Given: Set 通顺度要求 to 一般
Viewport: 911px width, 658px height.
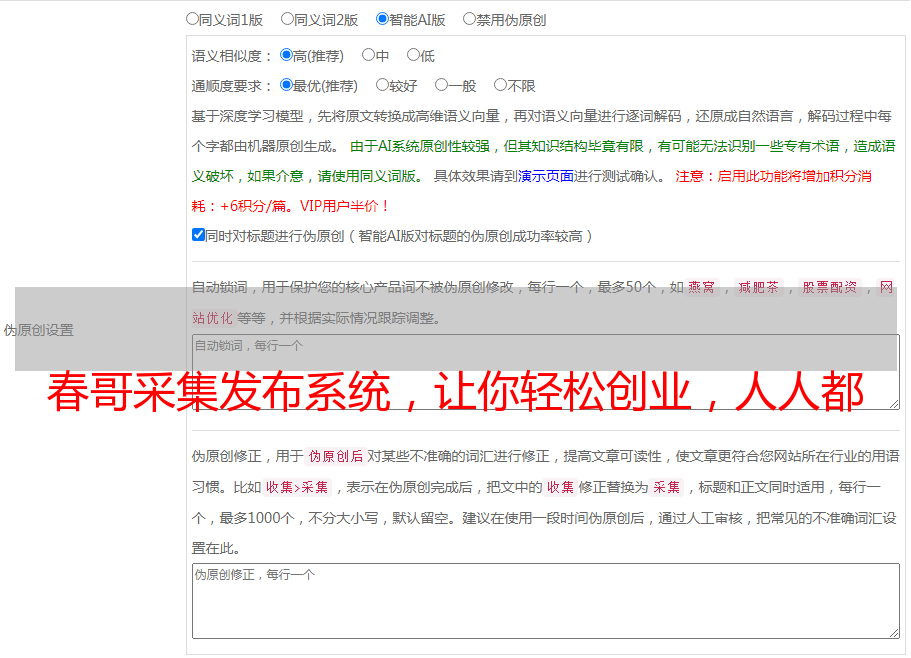Looking at the screenshot, I should (442, 85).
